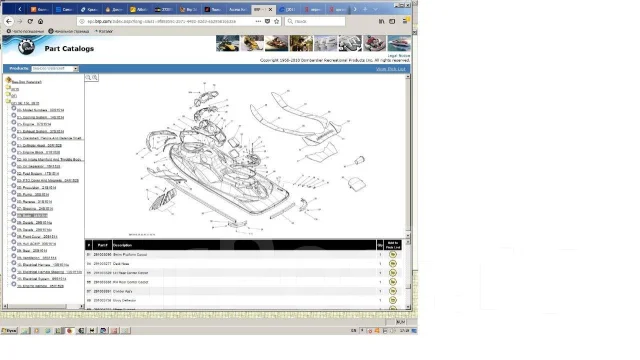Toggle the browser sidebar icon
The height and width of the screenshot is (360, 640).
tap(392, 21)
